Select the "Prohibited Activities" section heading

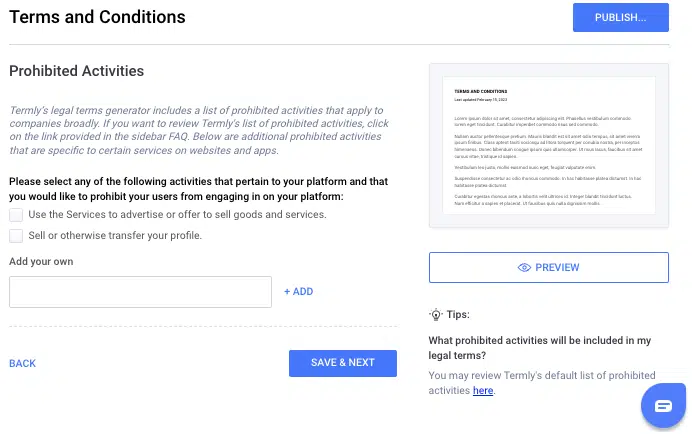click(76, 71)
